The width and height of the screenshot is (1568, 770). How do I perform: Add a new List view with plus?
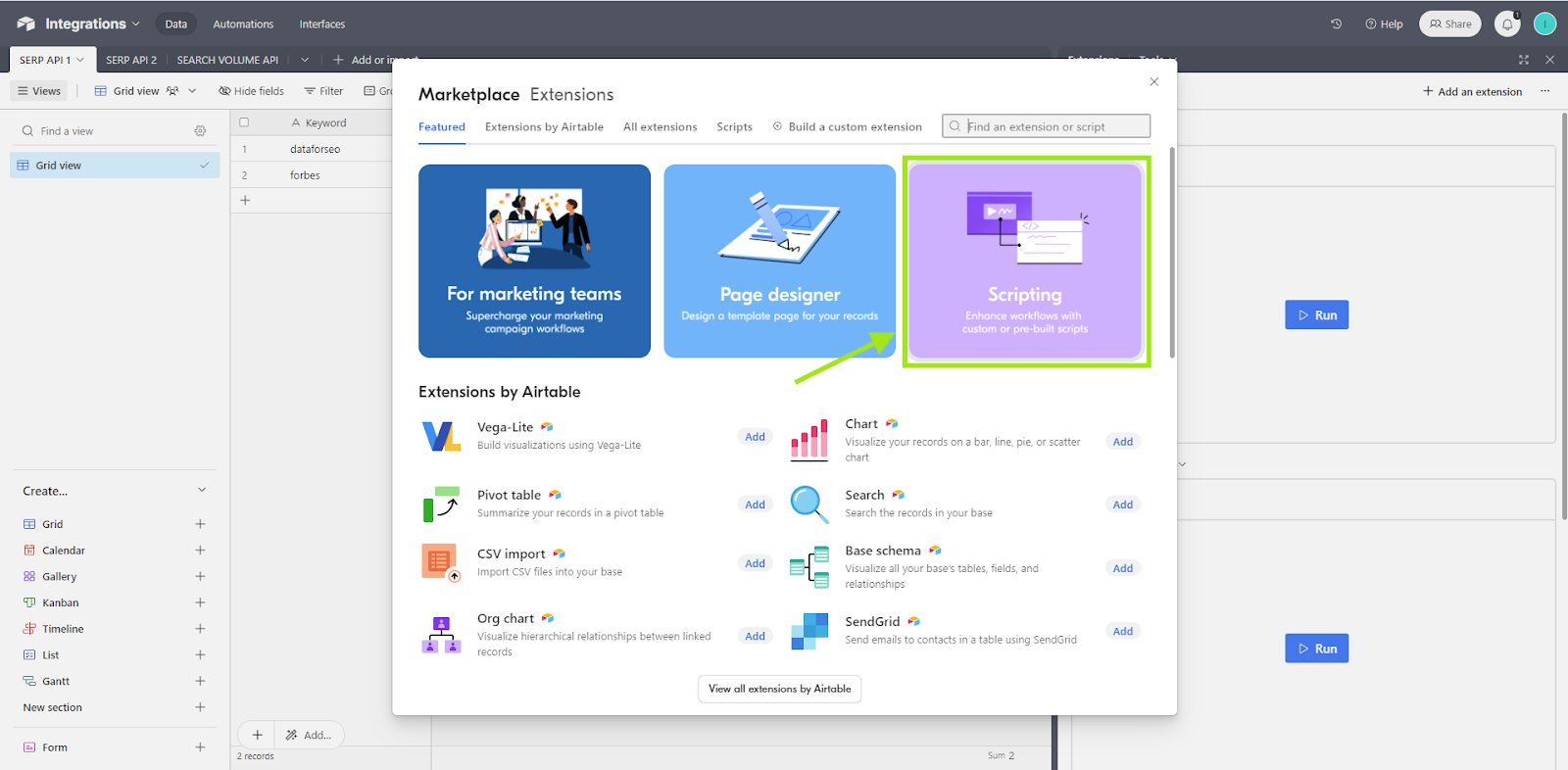click(x=200, y=654)
